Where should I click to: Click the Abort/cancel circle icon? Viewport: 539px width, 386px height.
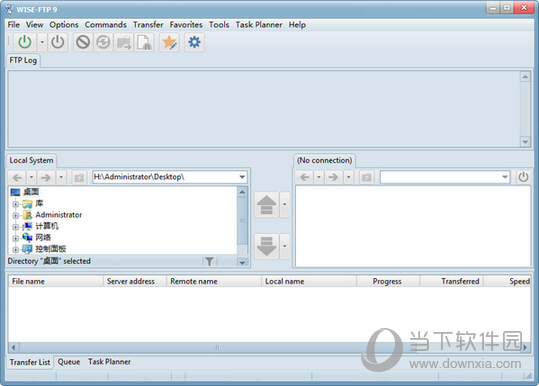[83, 42]
